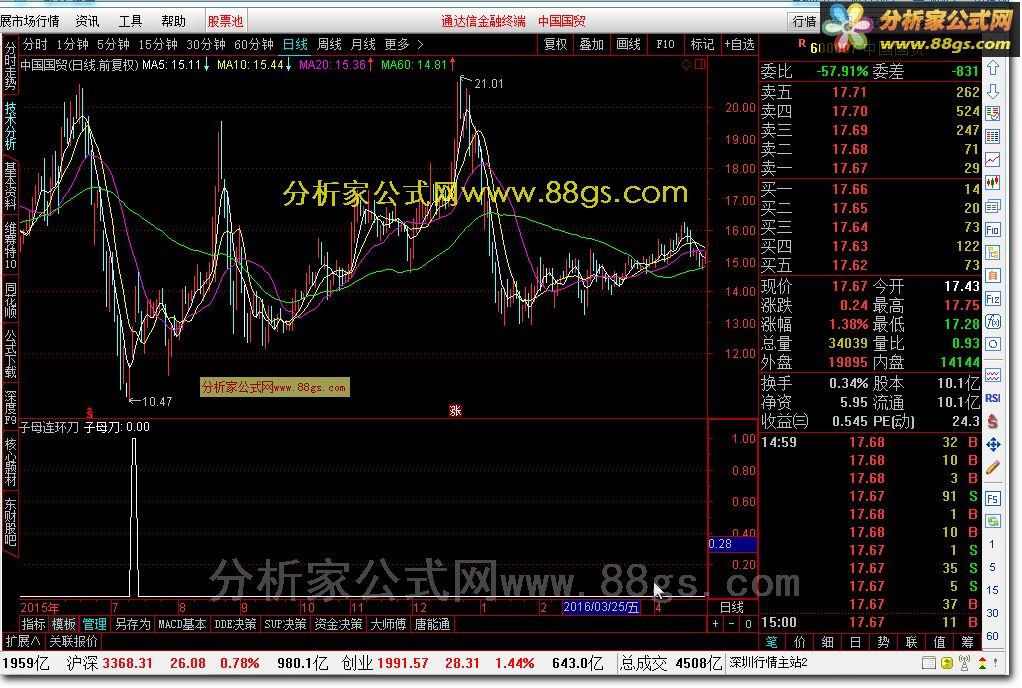Select the 周线 weekly period tab
This screenshot has height=688, width=1022.
coord(329,44)
